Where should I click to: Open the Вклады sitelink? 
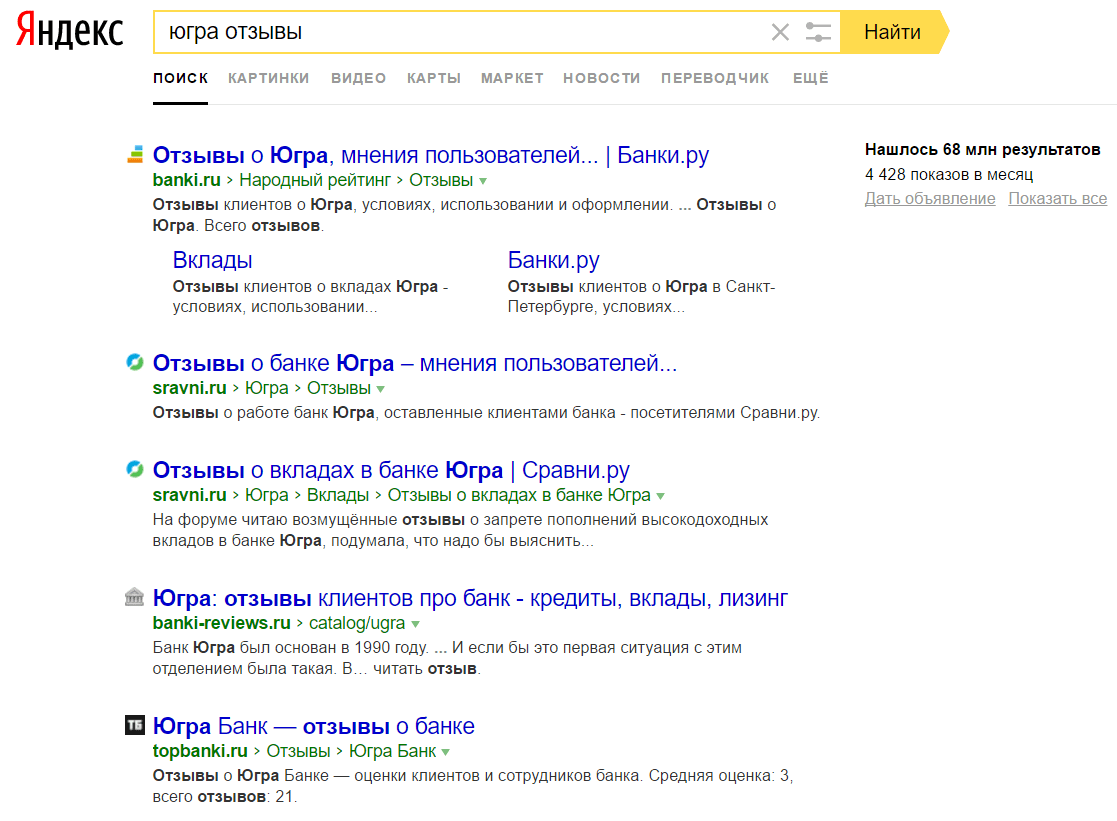212,260
